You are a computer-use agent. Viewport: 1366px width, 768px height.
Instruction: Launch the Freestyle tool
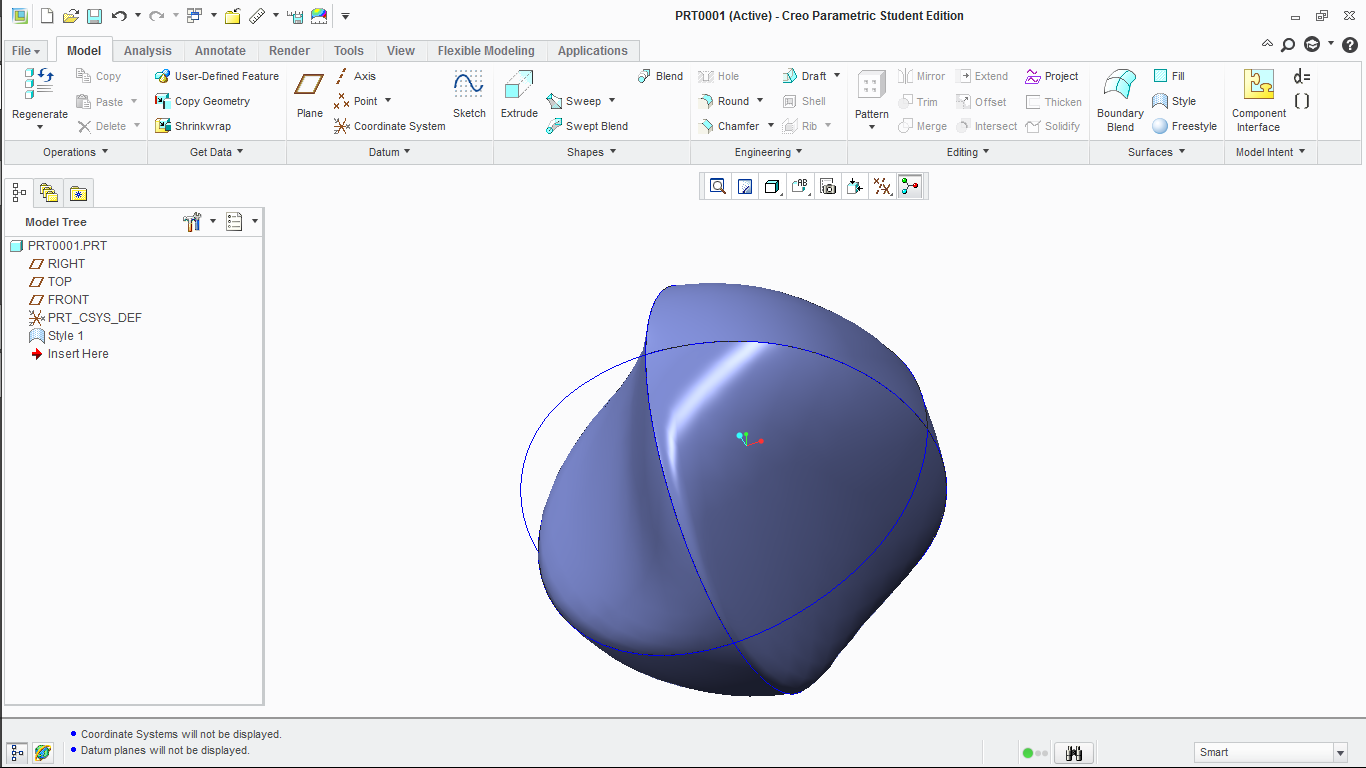coord(1185,126)
